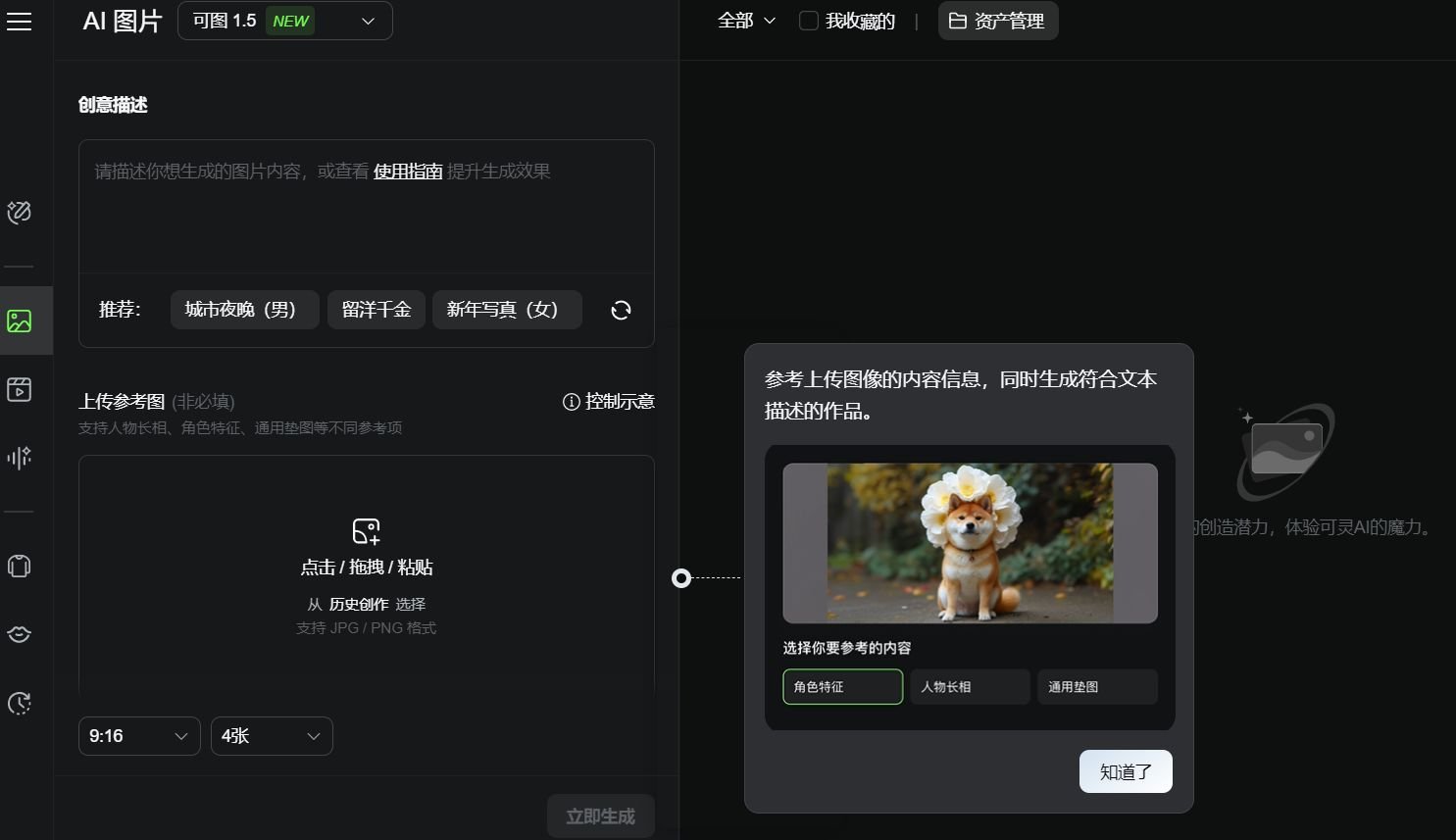
Task: Open the hamburger menu at top left
Action: (19, 22)
